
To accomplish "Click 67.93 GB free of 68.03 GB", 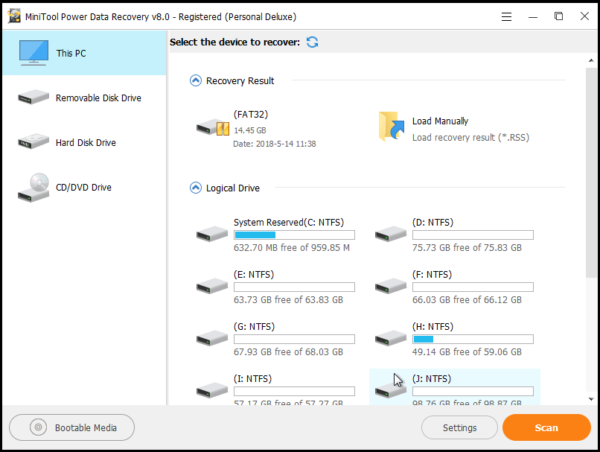I will click(x=289, y=352).
